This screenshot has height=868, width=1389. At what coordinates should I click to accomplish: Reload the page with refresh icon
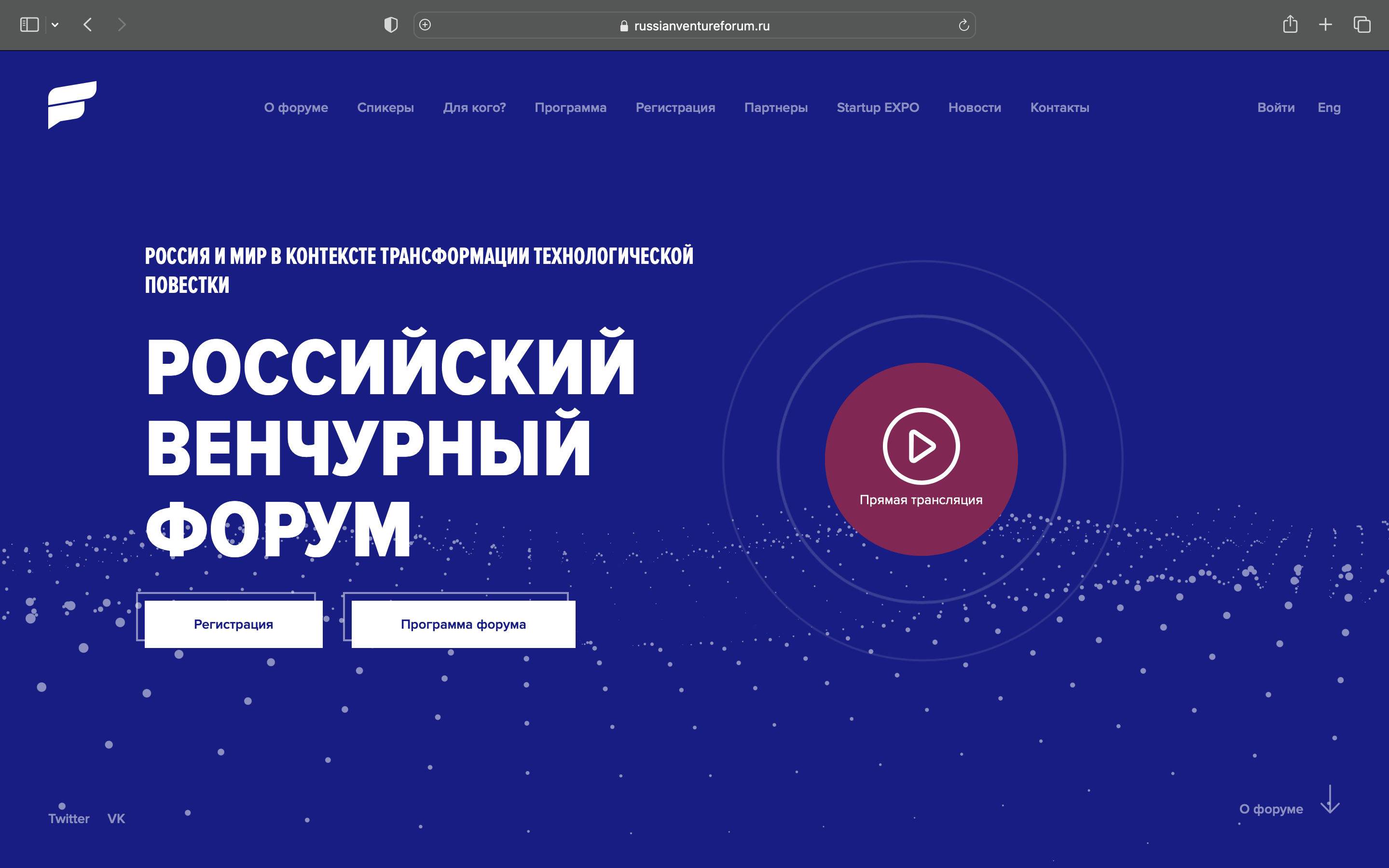[963, 25]
